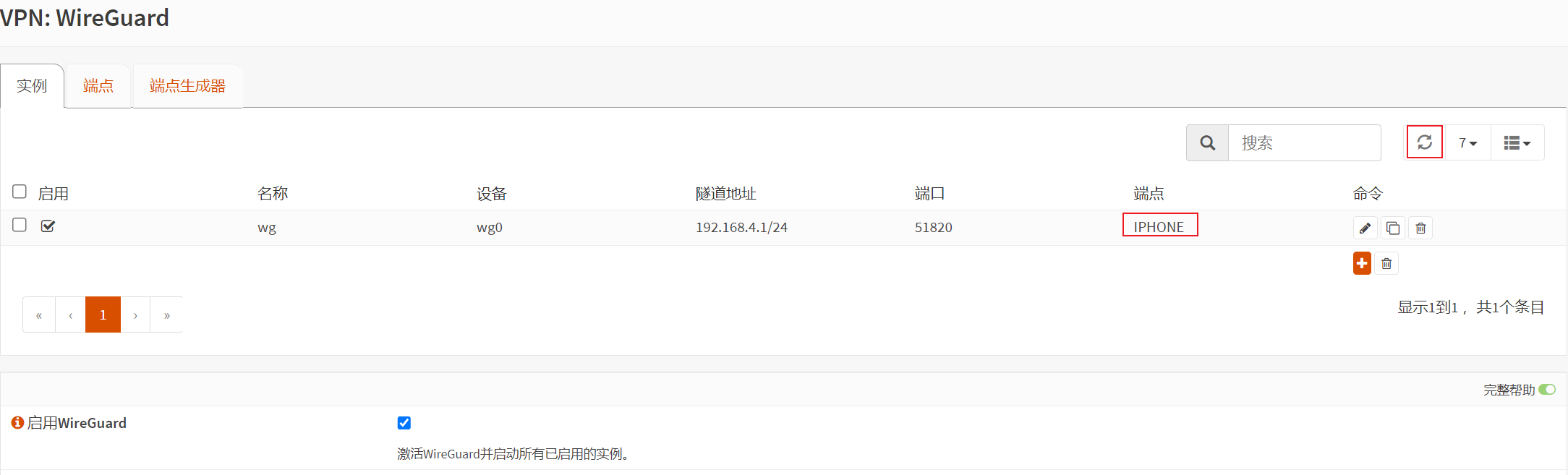Delete the wg instance row
This screenshot has width=1568, height=475.
1420,228
